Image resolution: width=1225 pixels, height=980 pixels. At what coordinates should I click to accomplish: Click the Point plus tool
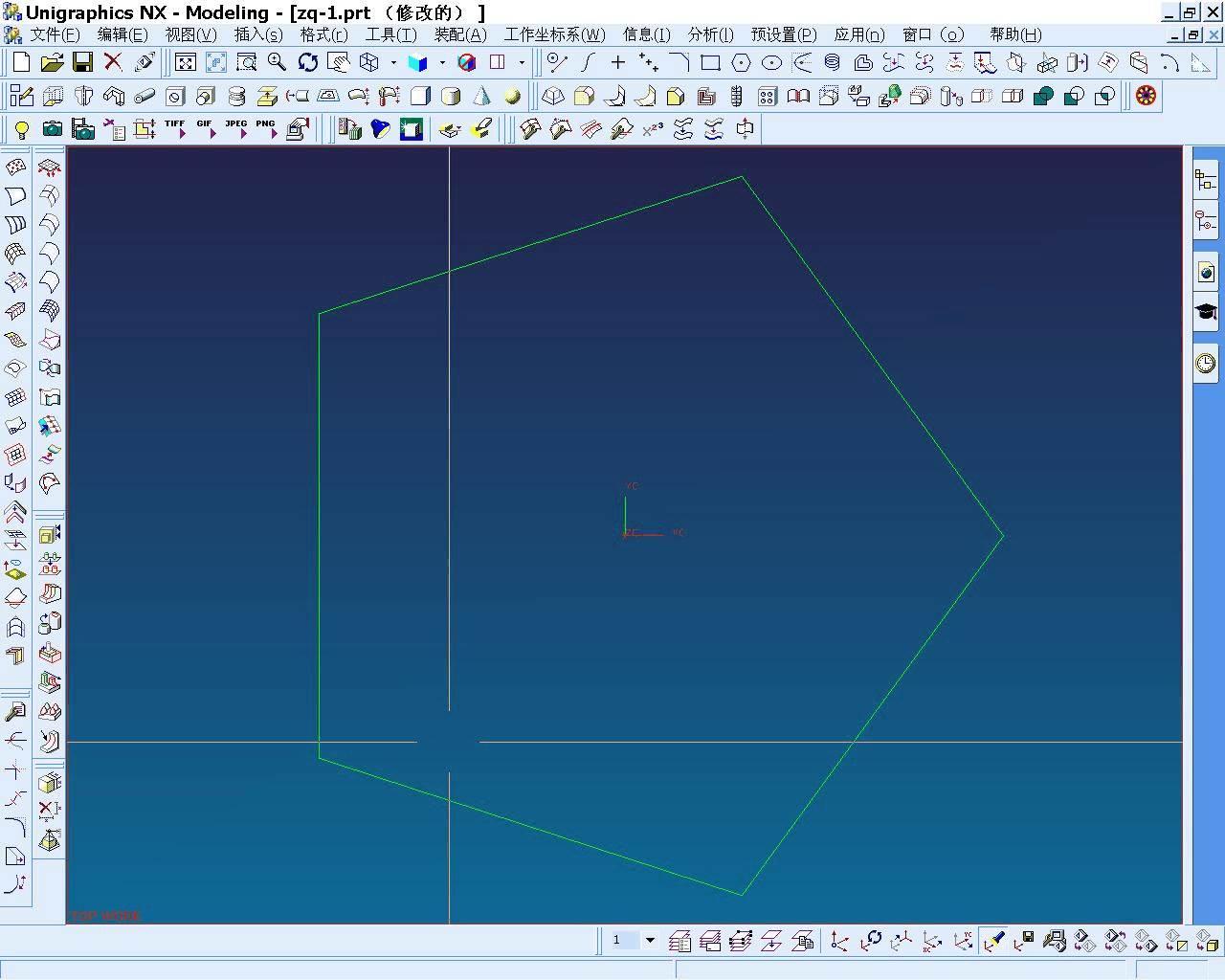pos(618,62)
